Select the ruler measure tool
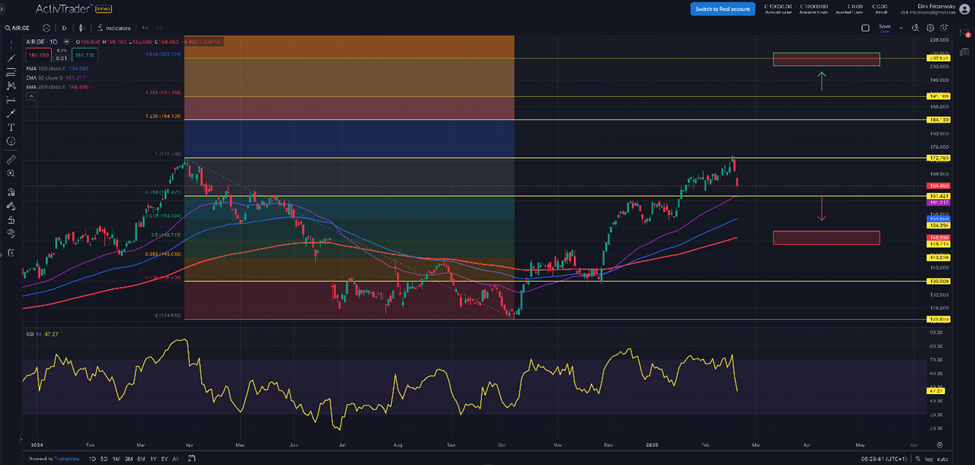Image resolution: width=975 pixels, height=465 pixels. point(11,159)
